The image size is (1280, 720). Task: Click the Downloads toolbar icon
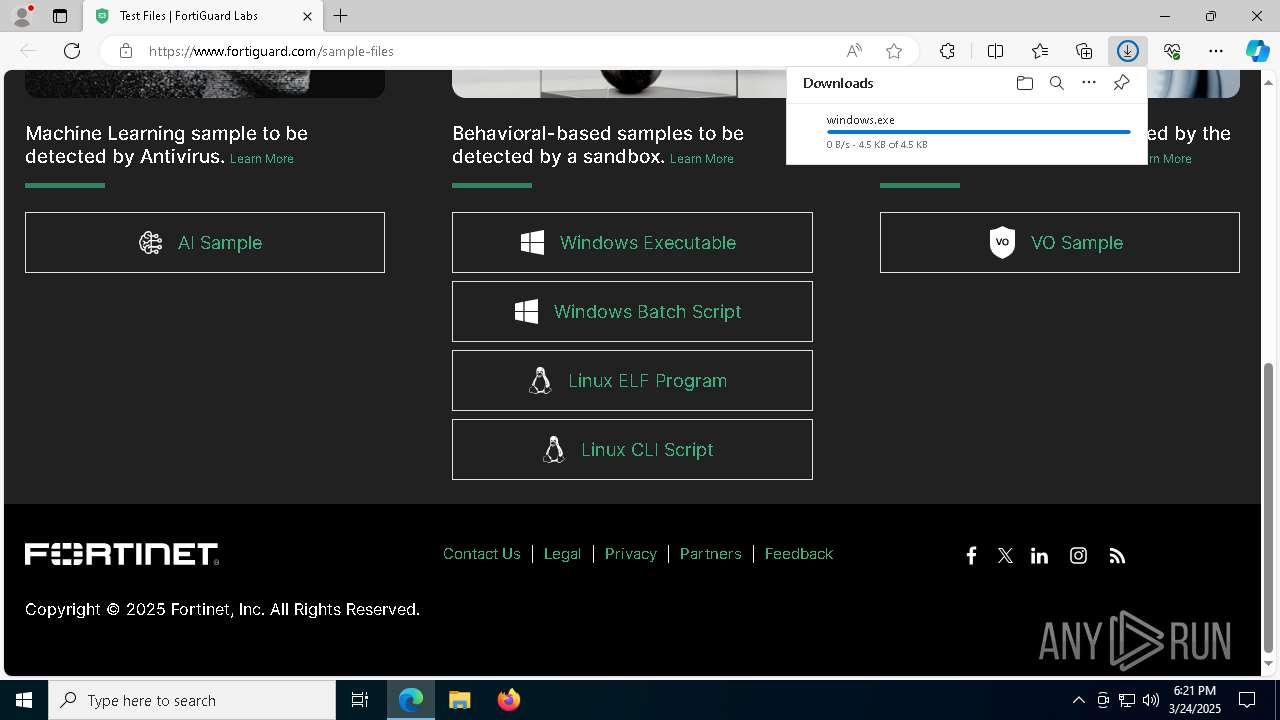[1128, 51]
